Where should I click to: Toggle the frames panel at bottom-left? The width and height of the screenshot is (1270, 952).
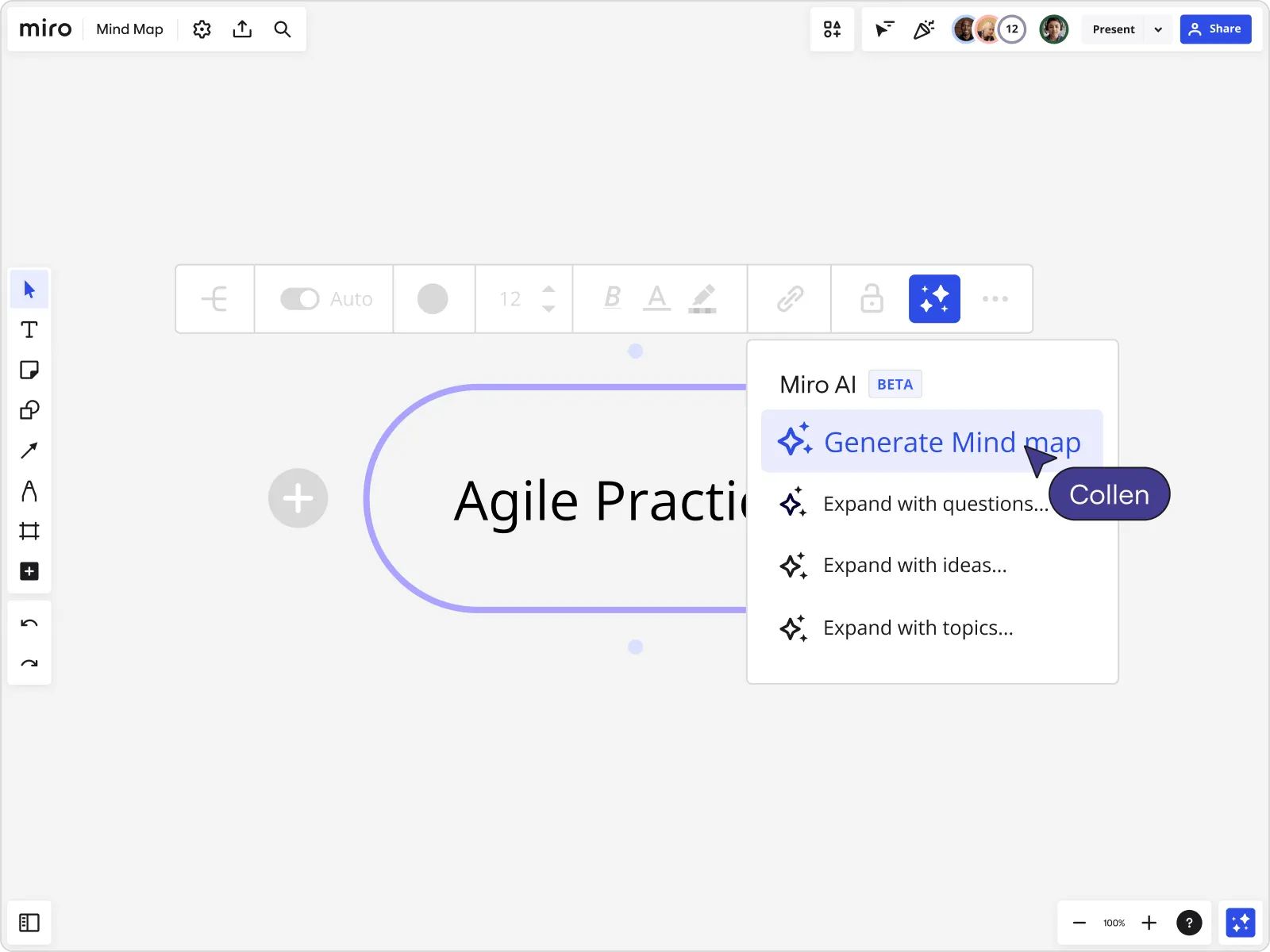tap(29, 923)
